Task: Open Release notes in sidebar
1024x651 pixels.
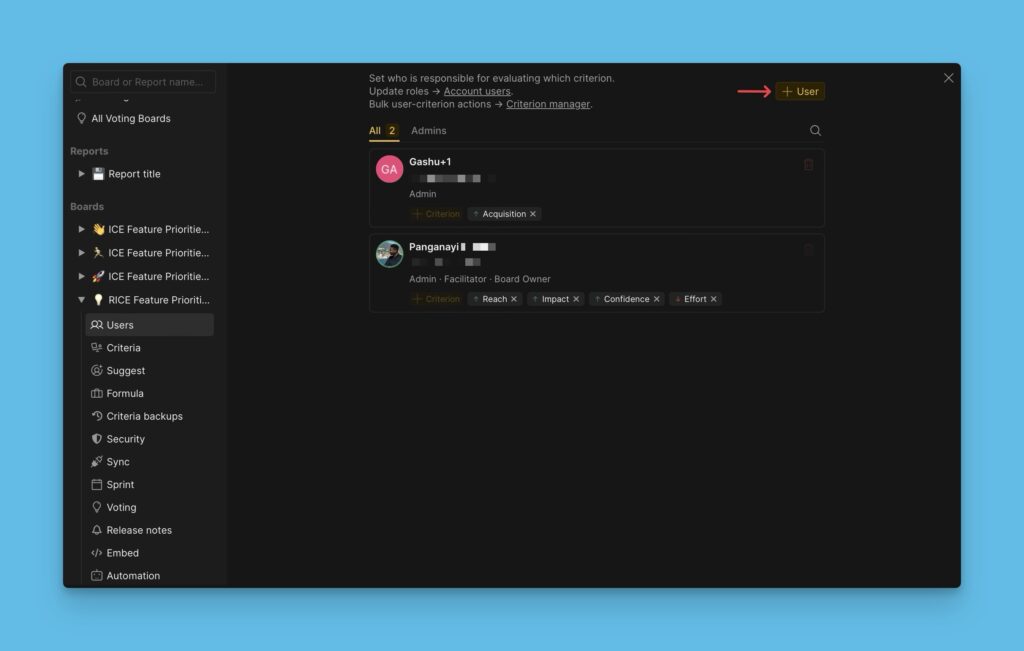Action: (138, 530)
